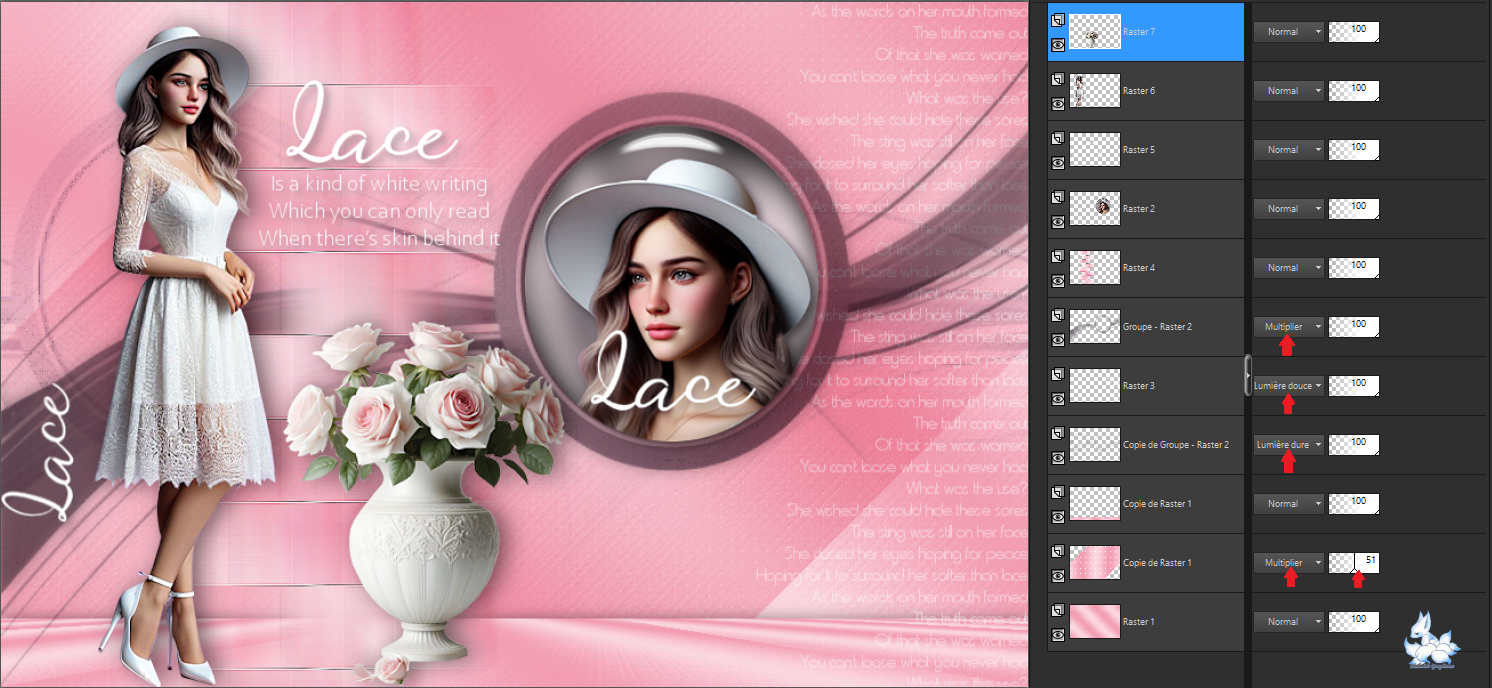Image resolution: width=1492 pixels, height=688 pixels.
Task: Hide the Copie de Raster 1 layer at opacity 51
Action: (x=1058, y=575)
